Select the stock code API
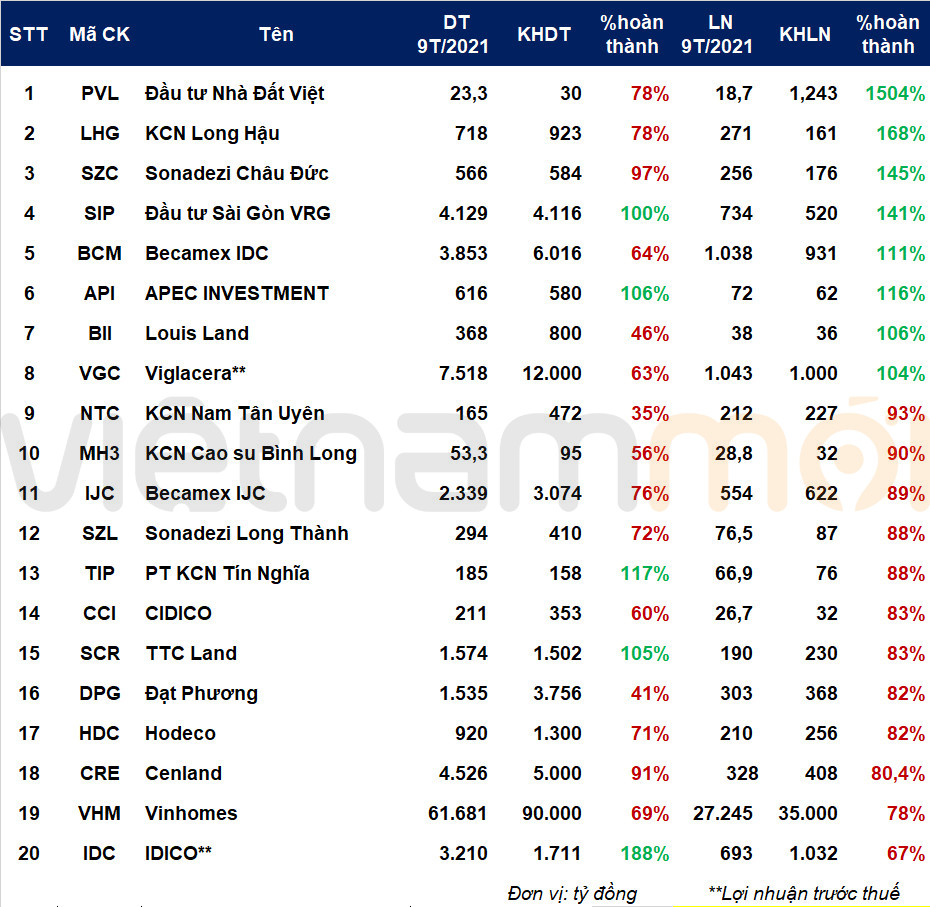This screenshot has width=930, height=907. point(99,293)
